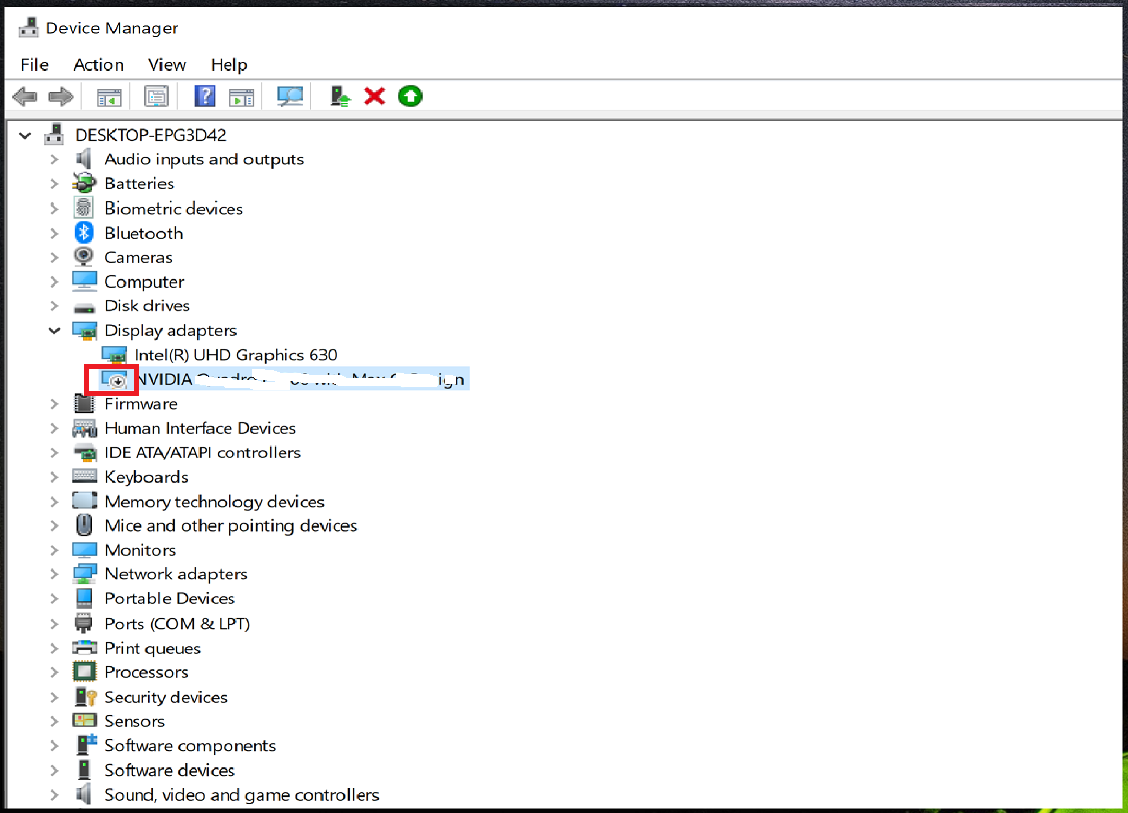Click the Show/Hide console tree icon
The image size is (1128, 813).
click(x=108, y=96)
